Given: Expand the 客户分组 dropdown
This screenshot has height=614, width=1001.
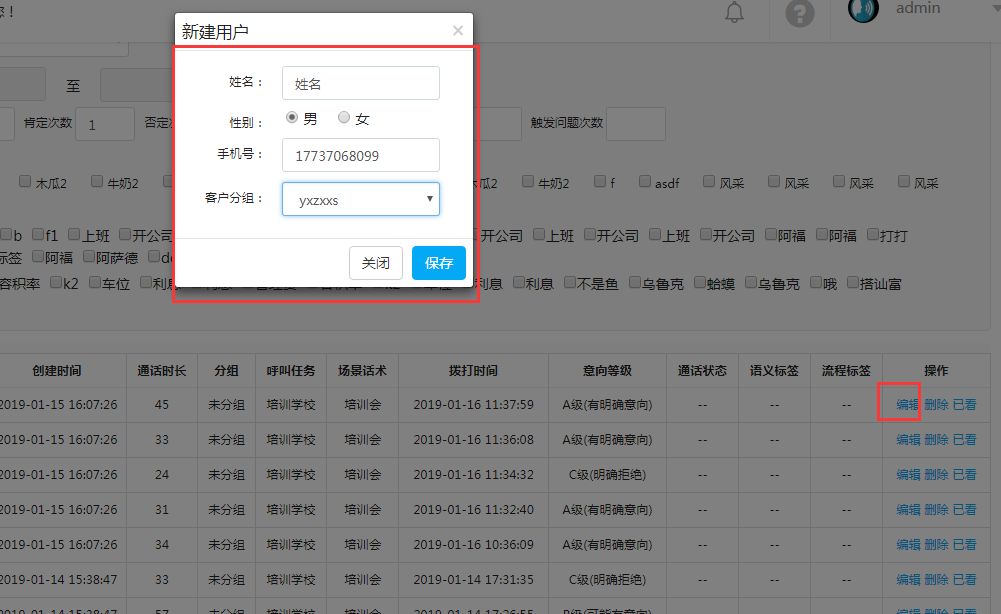Looking at the screenshot, I should 361,199.
